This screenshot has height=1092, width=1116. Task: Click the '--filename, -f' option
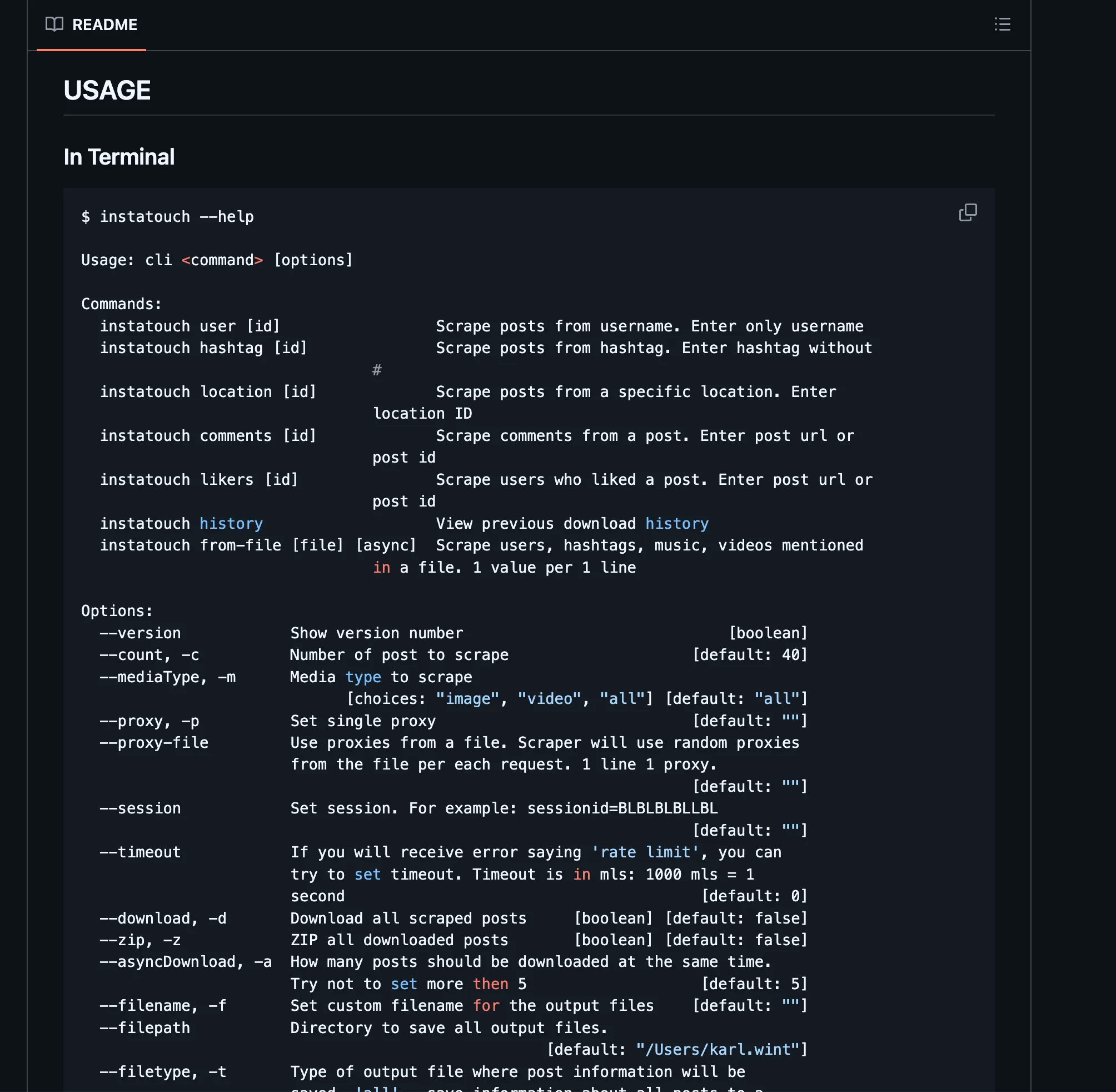[163, 1006]
